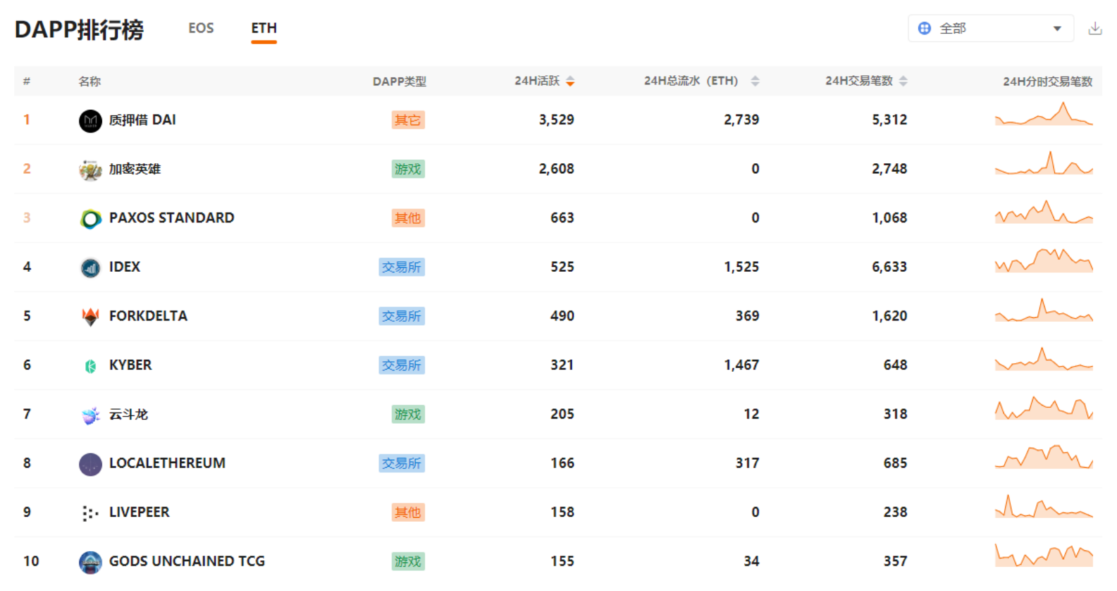Click the LOCALETHEREUM purple circle icon

(x=90, y=464)
